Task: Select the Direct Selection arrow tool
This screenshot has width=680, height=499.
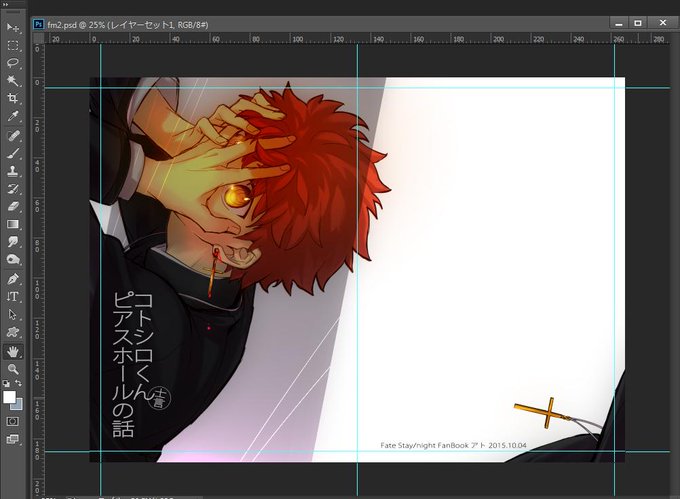Action: [13, 315]
